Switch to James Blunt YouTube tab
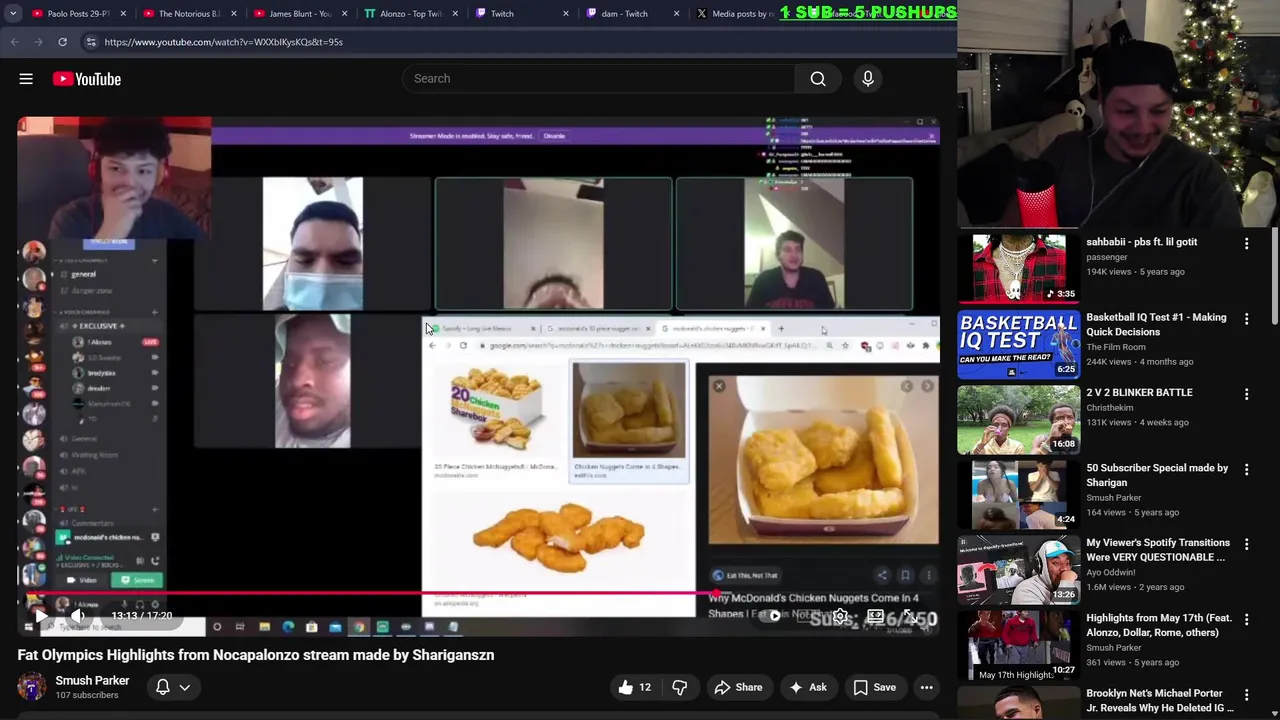1280x720 pixels. point(298,14)
